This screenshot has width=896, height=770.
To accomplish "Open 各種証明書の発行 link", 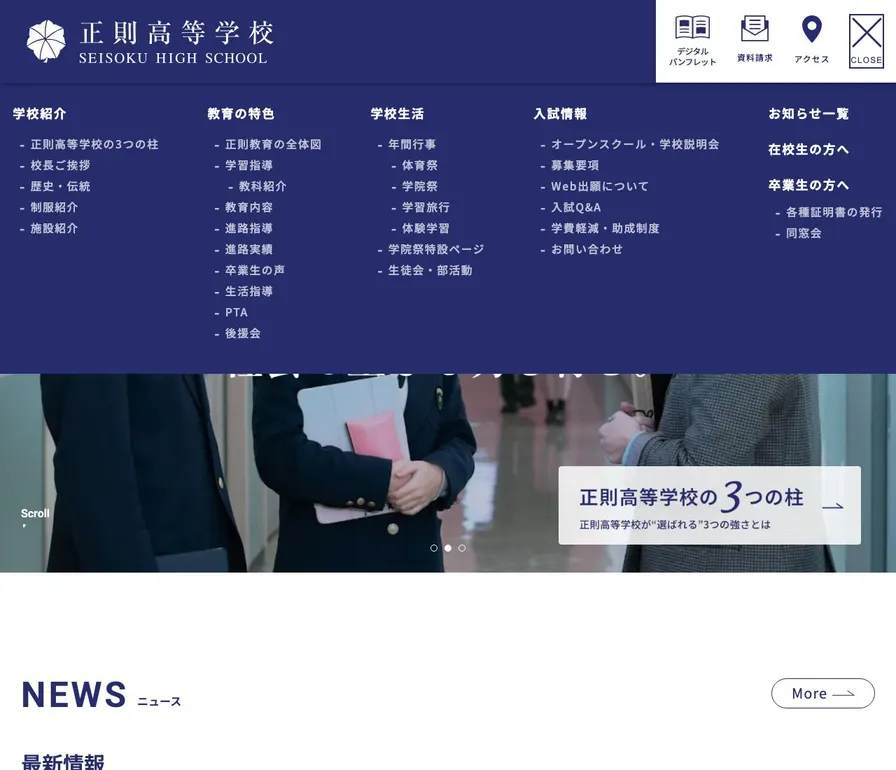I will pos(834,212).
